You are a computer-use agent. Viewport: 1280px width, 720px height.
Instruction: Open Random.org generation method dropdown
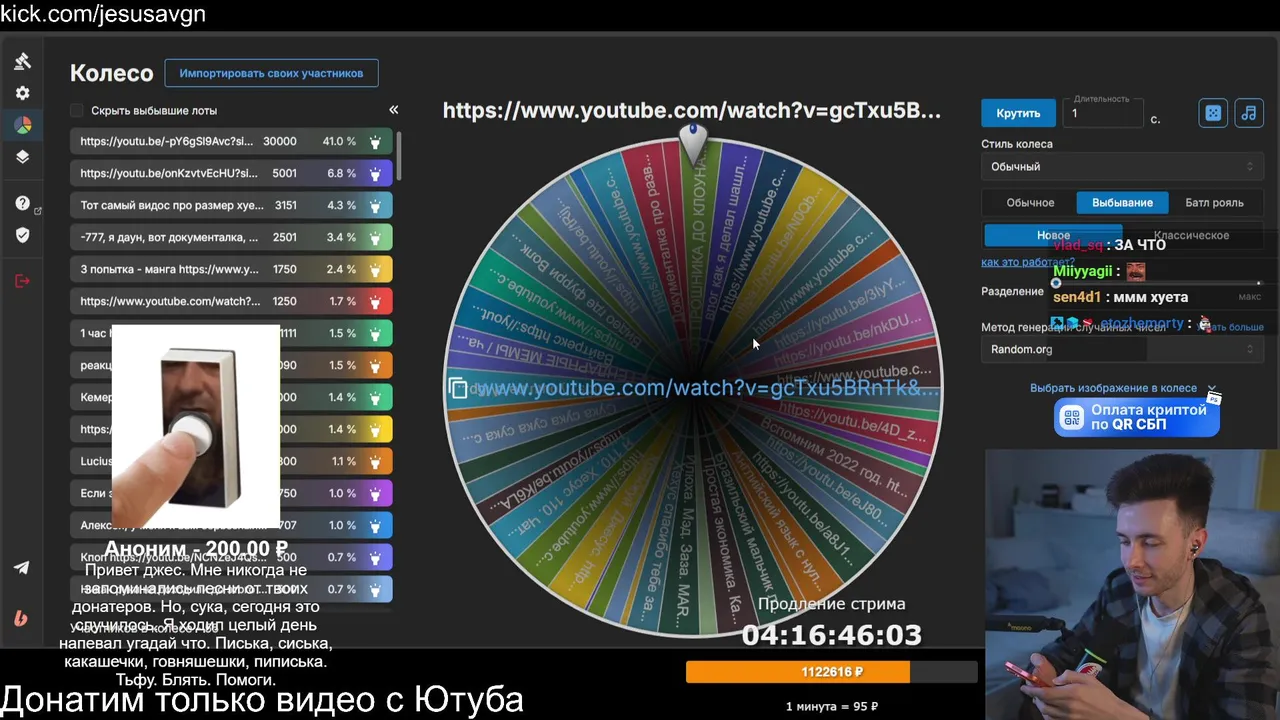click(1122, 349)
